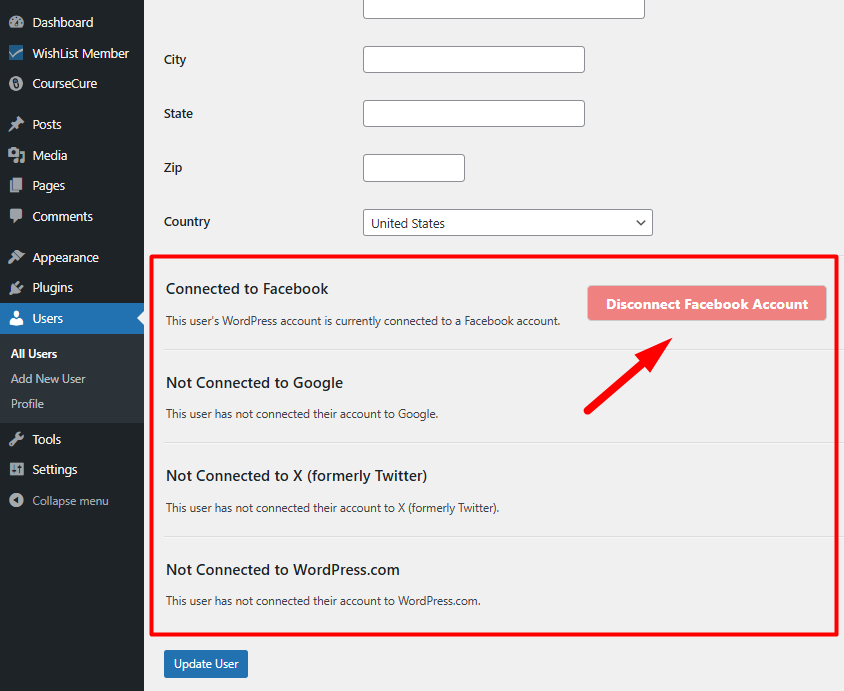Click the State field label
This screenshot has width=844, height=691.
point(178,114)
